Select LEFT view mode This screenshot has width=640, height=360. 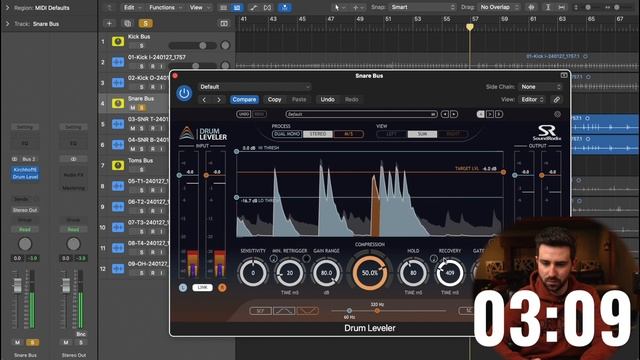[391, 134]
